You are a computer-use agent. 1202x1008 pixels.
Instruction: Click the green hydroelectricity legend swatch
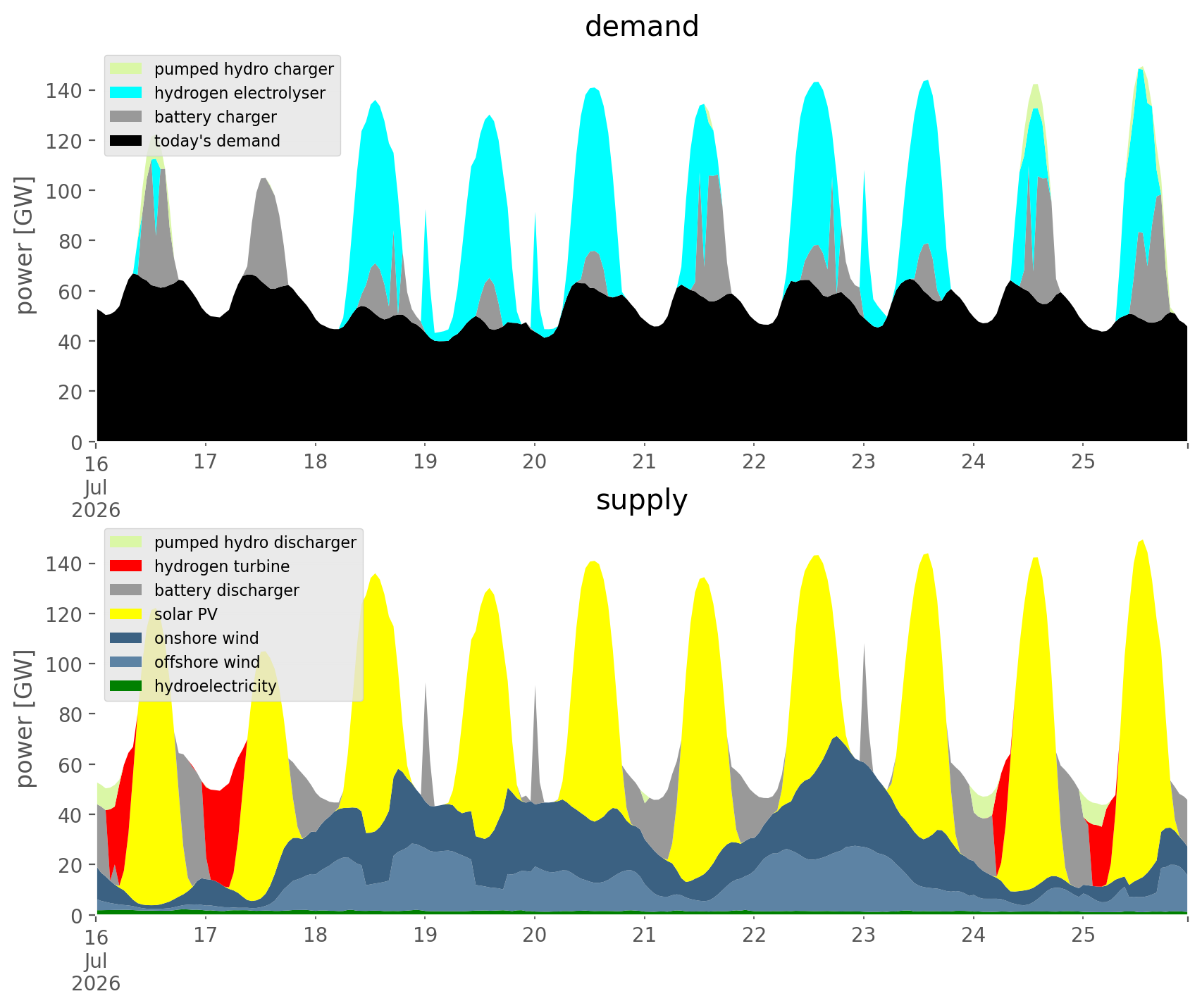coord(127,686)
